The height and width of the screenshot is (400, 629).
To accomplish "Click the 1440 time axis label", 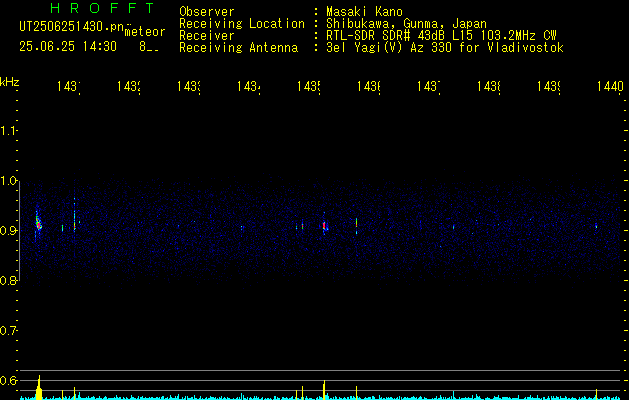I will pyautogui.click(x=610, y=86).
